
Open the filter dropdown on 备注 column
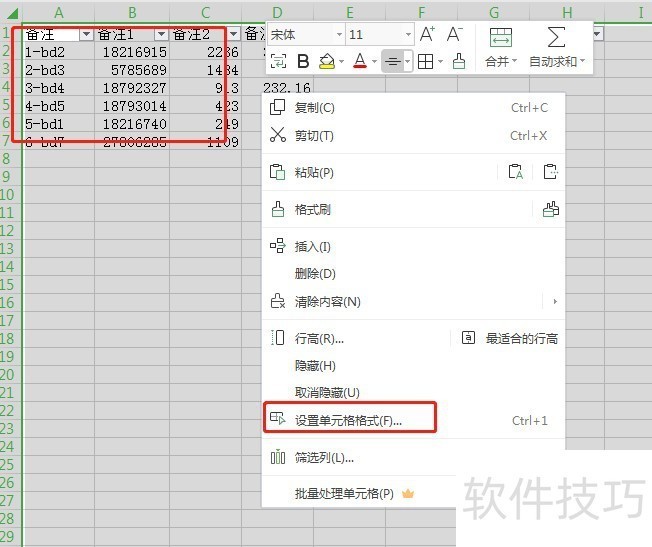click(x=85, y=34)
